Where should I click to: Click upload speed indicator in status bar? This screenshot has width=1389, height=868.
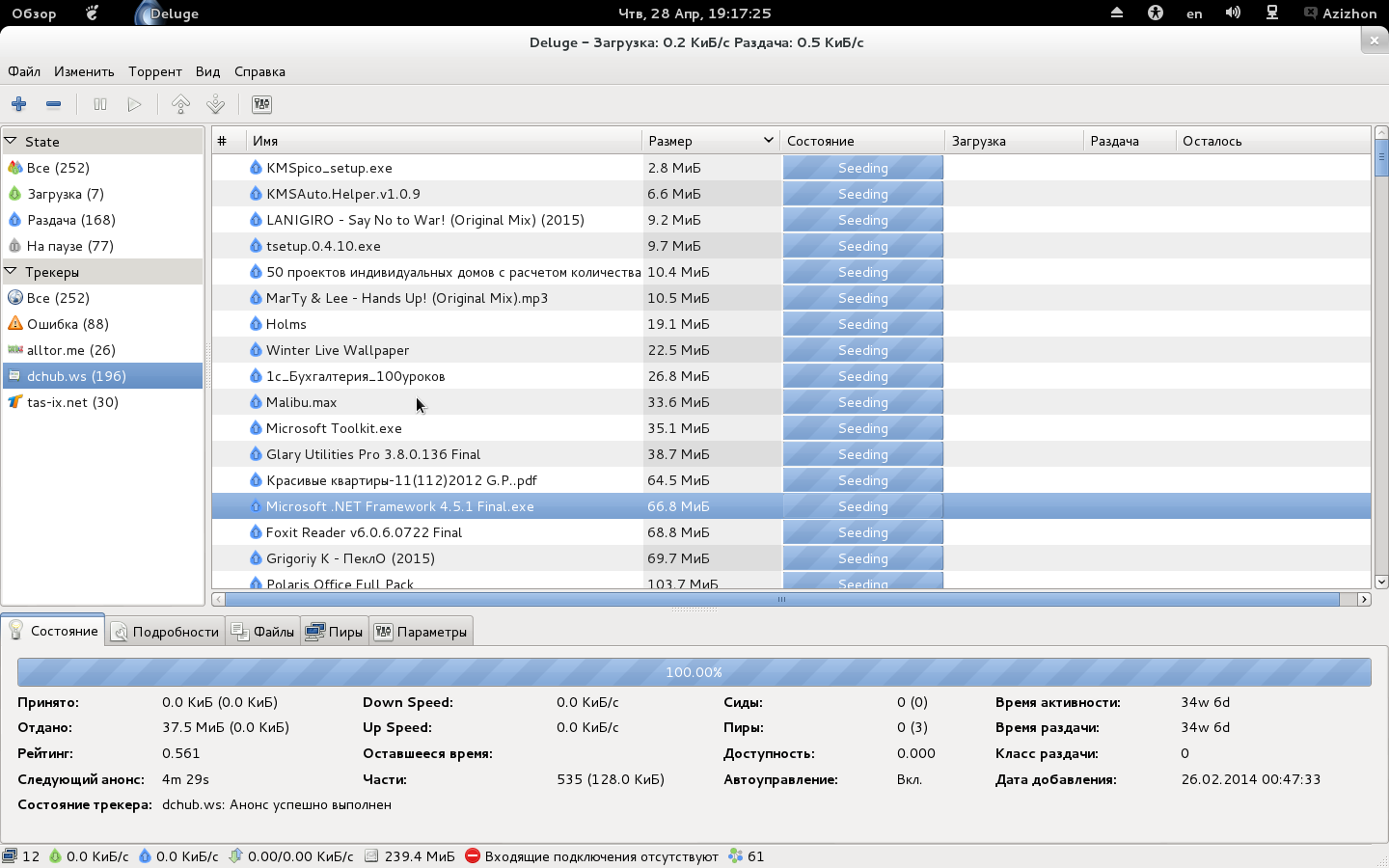177,856
